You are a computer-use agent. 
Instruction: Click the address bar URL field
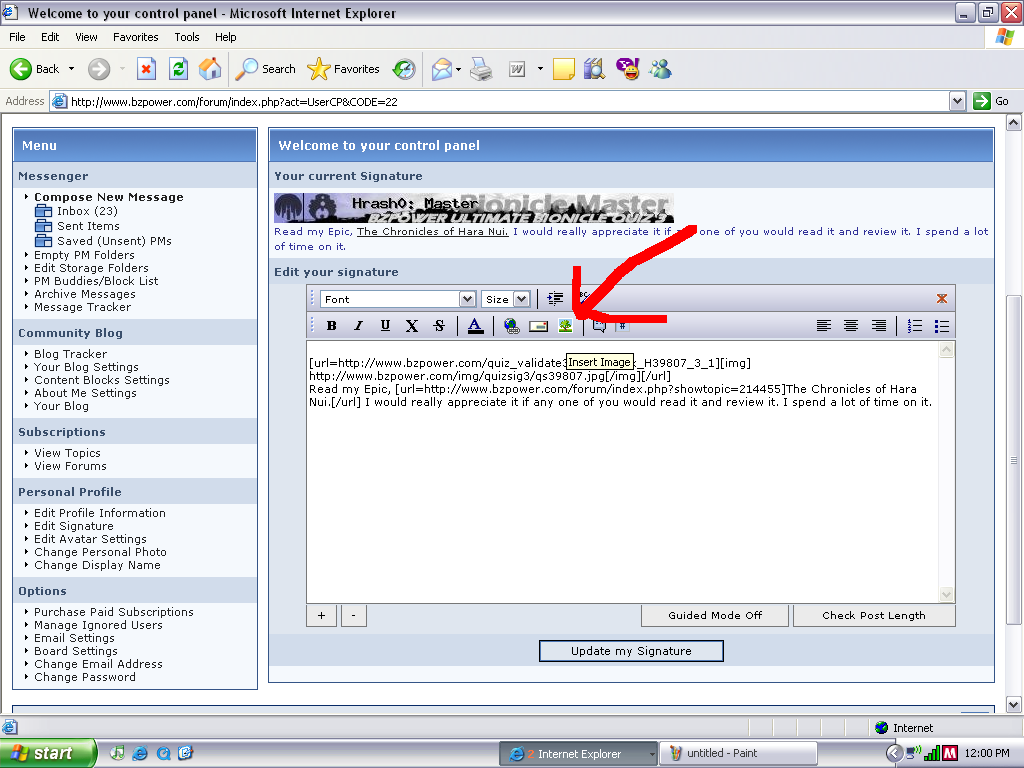[x=500, y=101]
